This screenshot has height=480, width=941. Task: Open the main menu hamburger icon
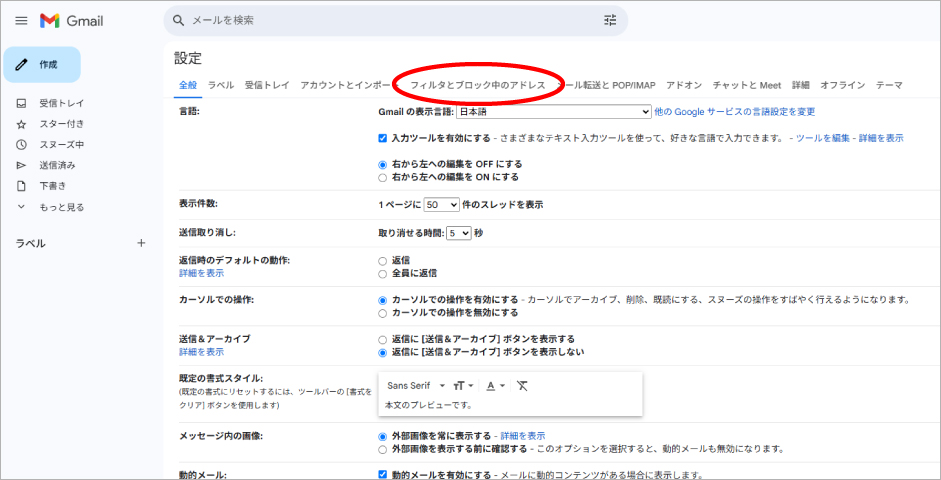[x=22, y=21]
